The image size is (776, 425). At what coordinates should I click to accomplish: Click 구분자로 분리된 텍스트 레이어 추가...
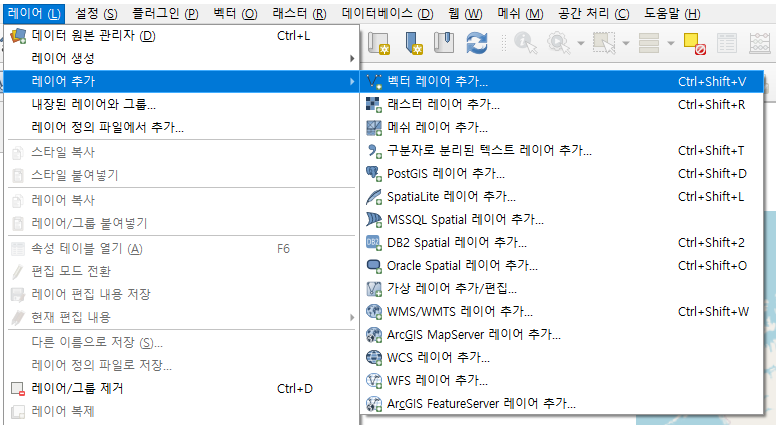pos(562,150)
